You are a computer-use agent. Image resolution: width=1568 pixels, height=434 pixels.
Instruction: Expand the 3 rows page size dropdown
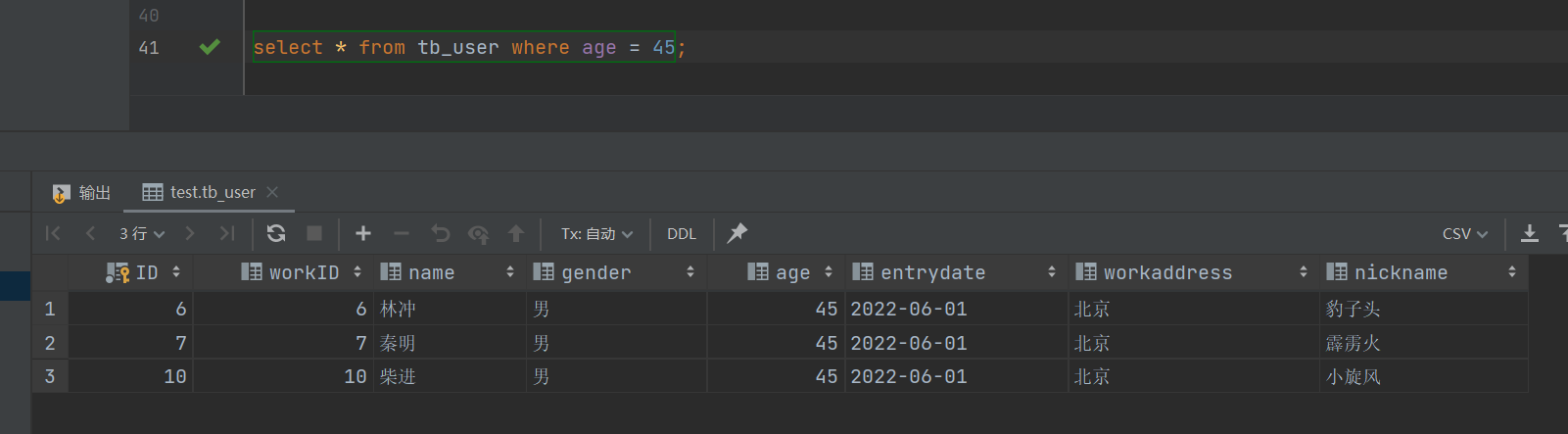pyautogui.click(x=142, y=234)
